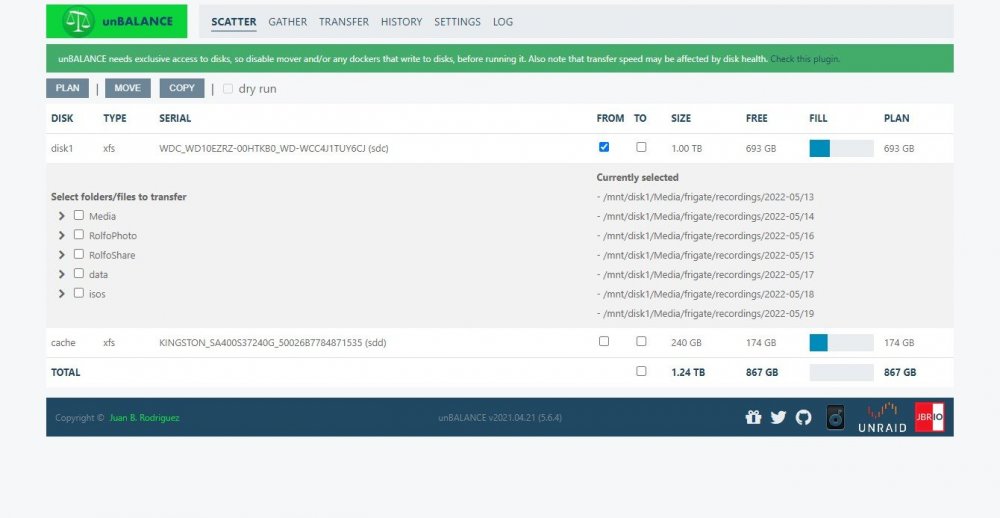
Task: Click the COPY button
Action: click(182, 88)
